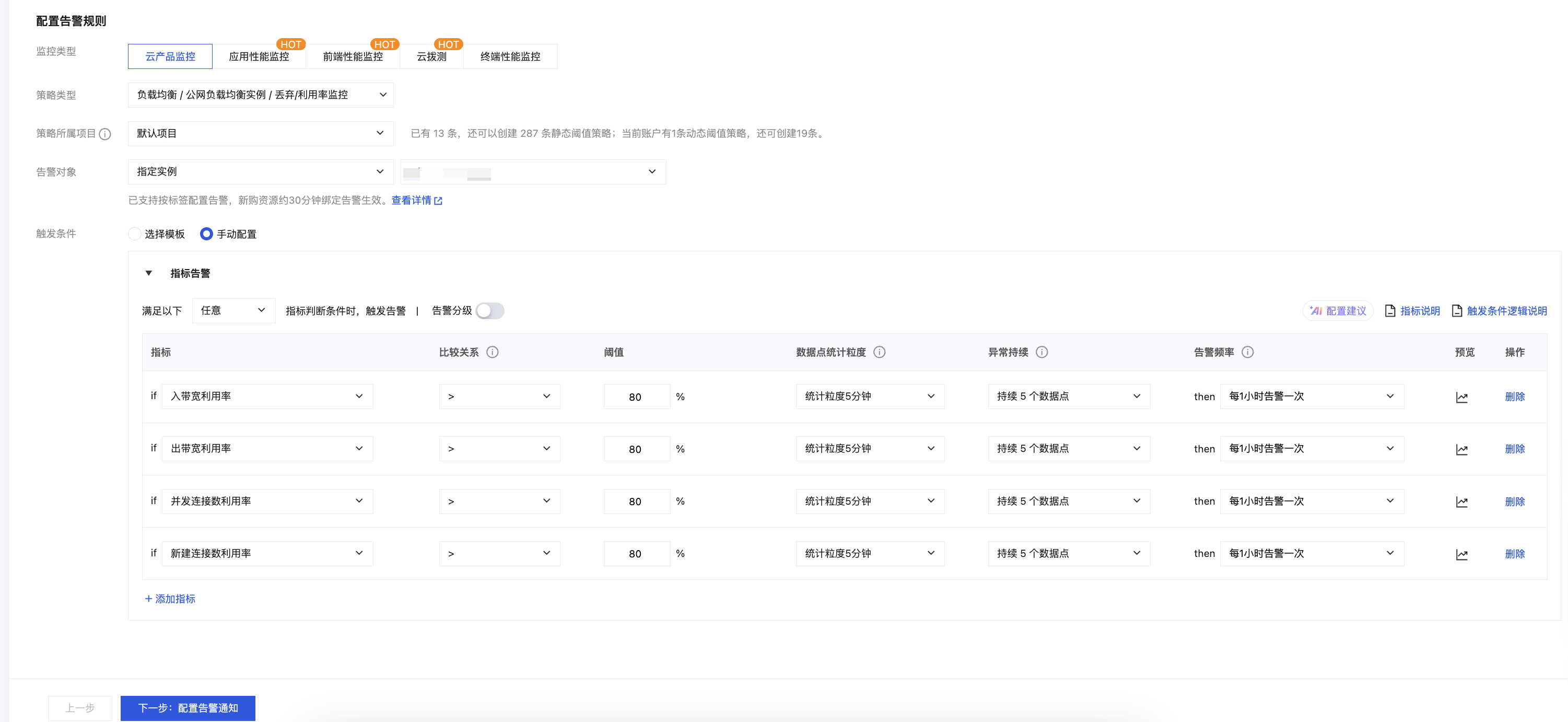1568x722 pixels.
Task: Click info icon beside 数据点统计粒度 header
Action: point(879,352)
